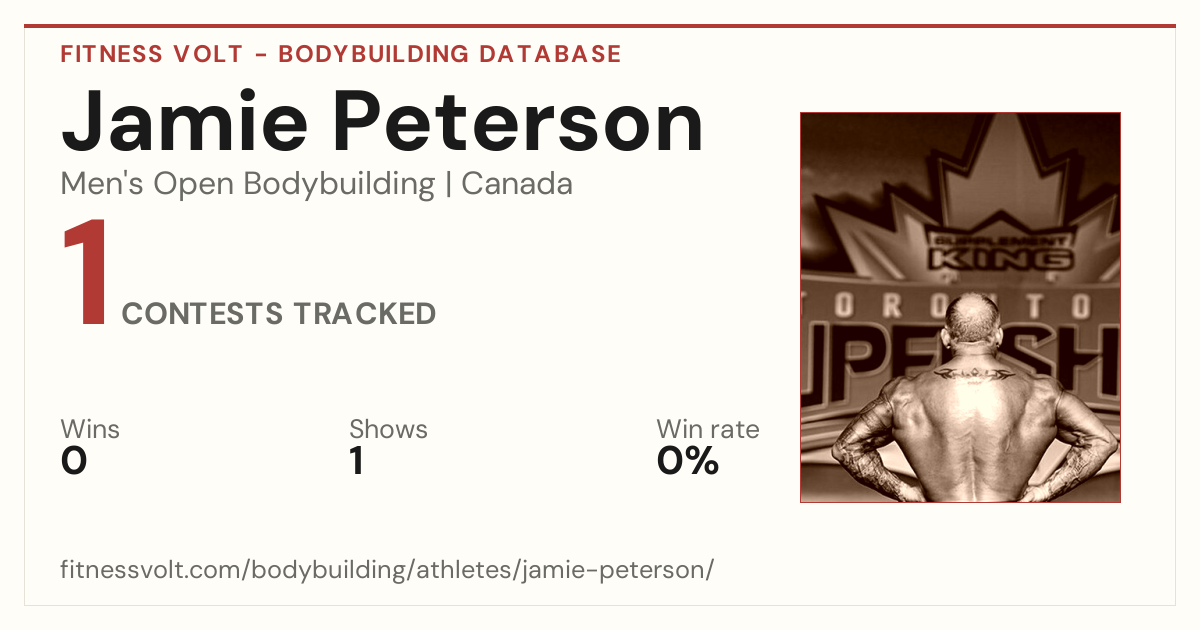
Task: Click the Shows value 1
Action: tap(356, 461)
